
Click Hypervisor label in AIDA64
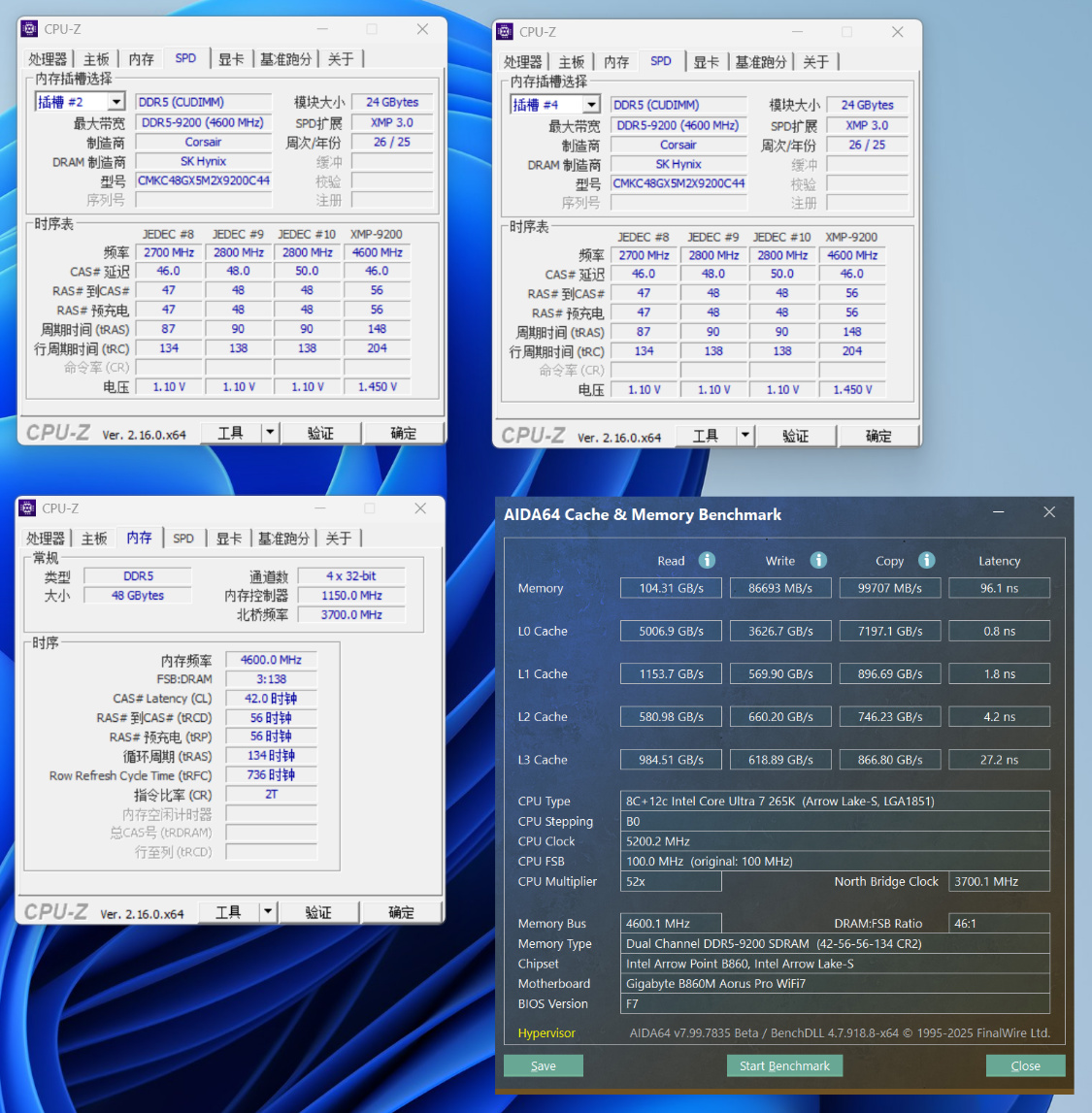coord(546,1032)
